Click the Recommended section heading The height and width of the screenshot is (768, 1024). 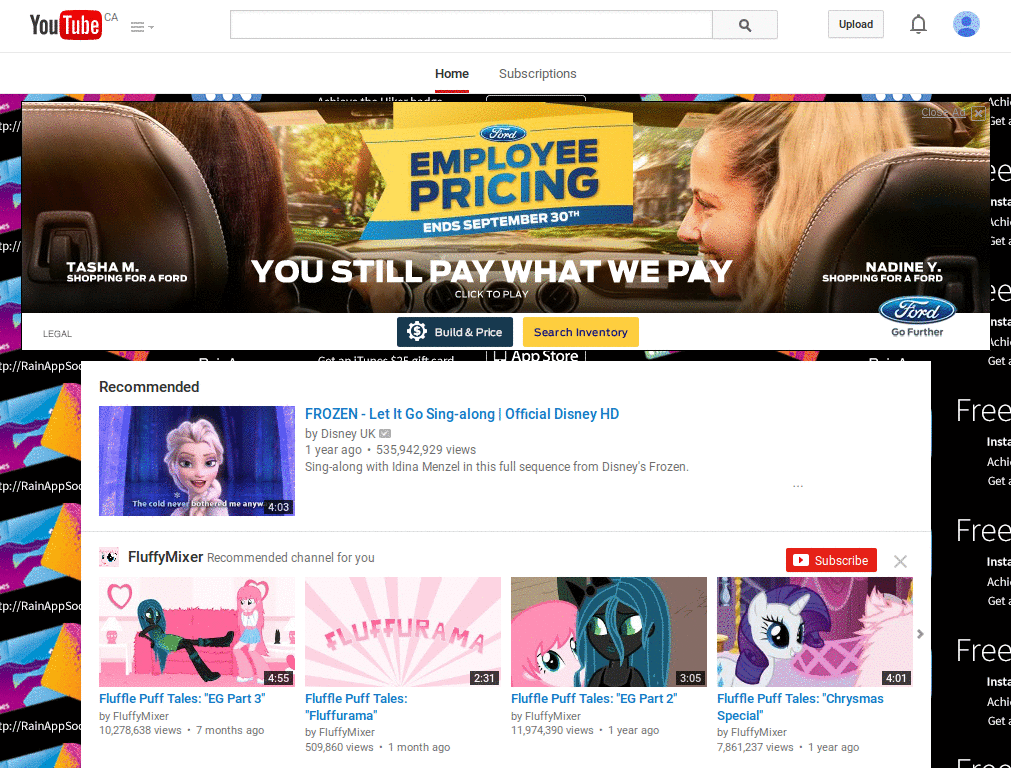point(149,387)
